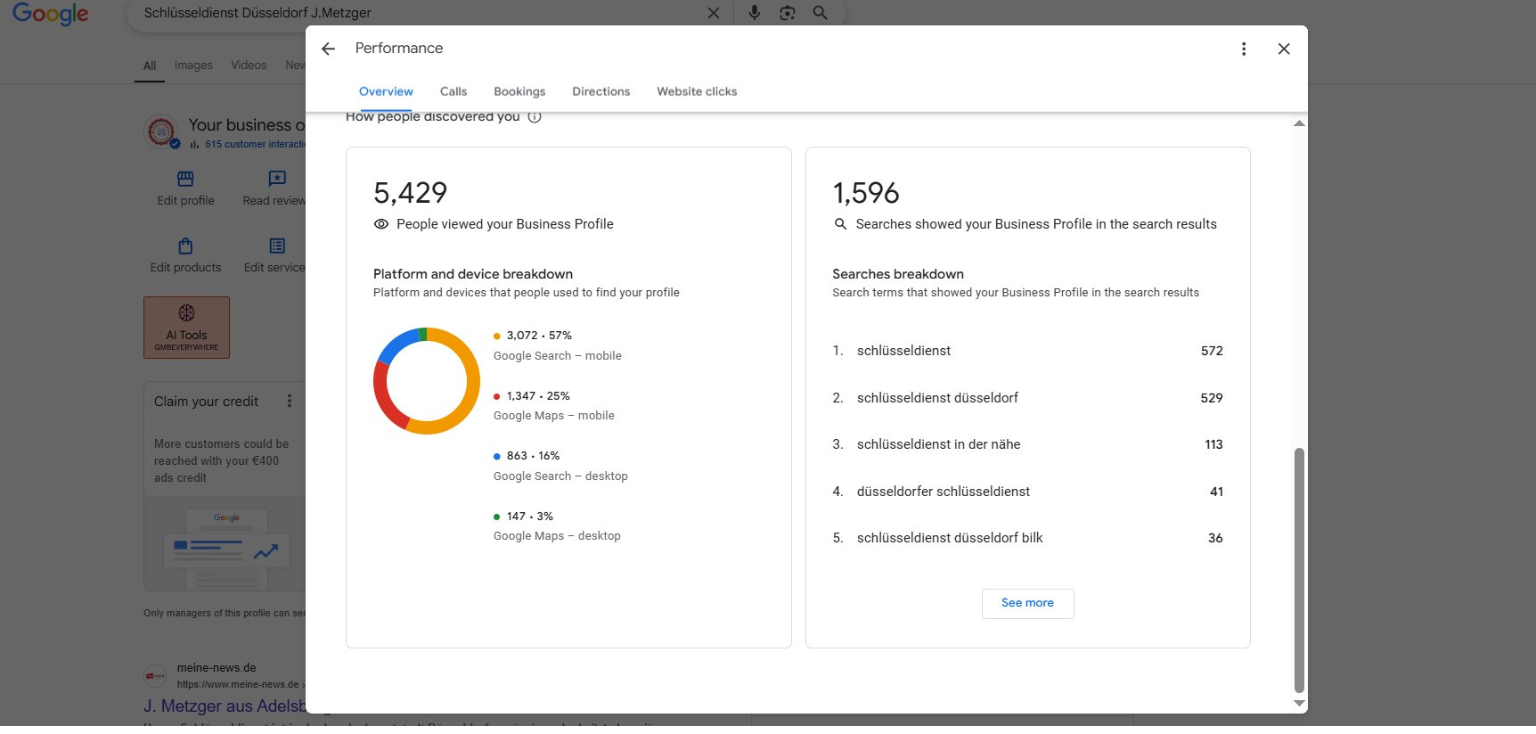Switch to Images search tab
This screenshot has width=1536, height=734.
tap(193, 66)
